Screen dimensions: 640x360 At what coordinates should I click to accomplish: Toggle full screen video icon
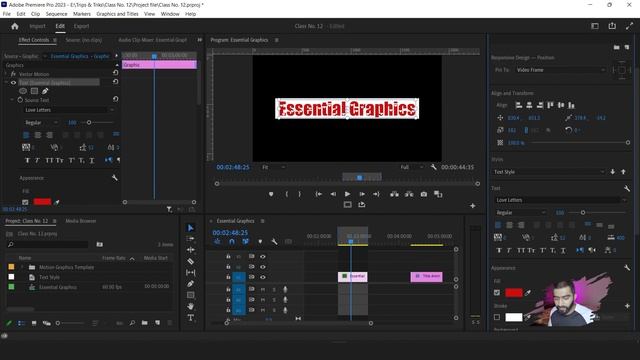629,26
